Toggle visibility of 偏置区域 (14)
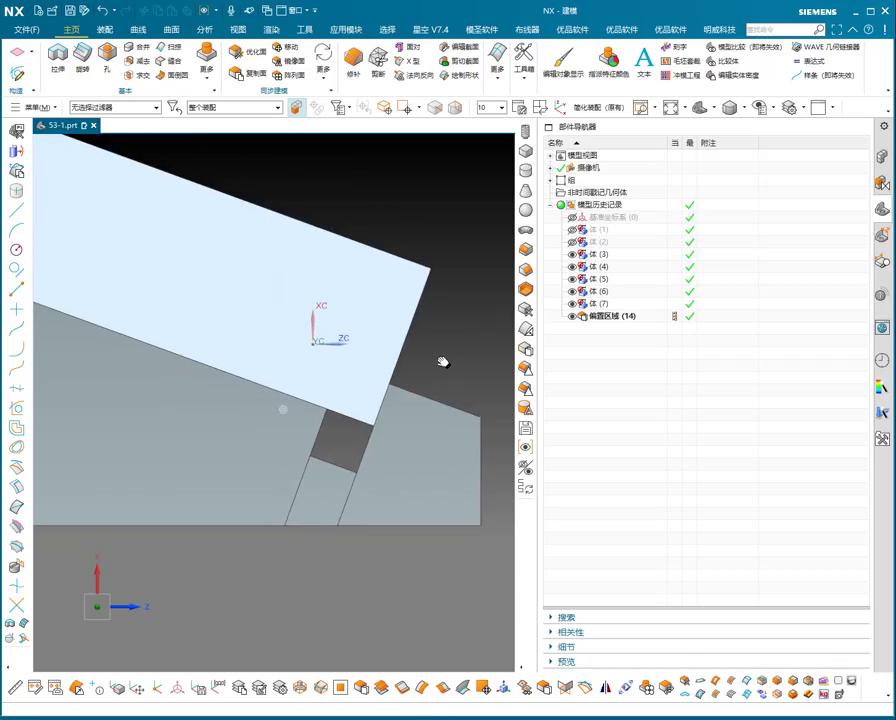 [572, 316]
